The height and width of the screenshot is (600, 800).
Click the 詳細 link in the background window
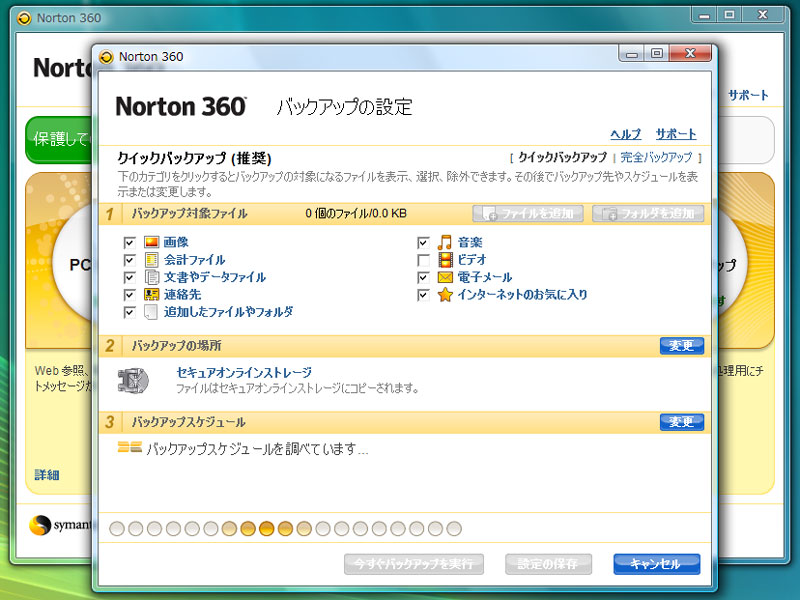point(47,475)
